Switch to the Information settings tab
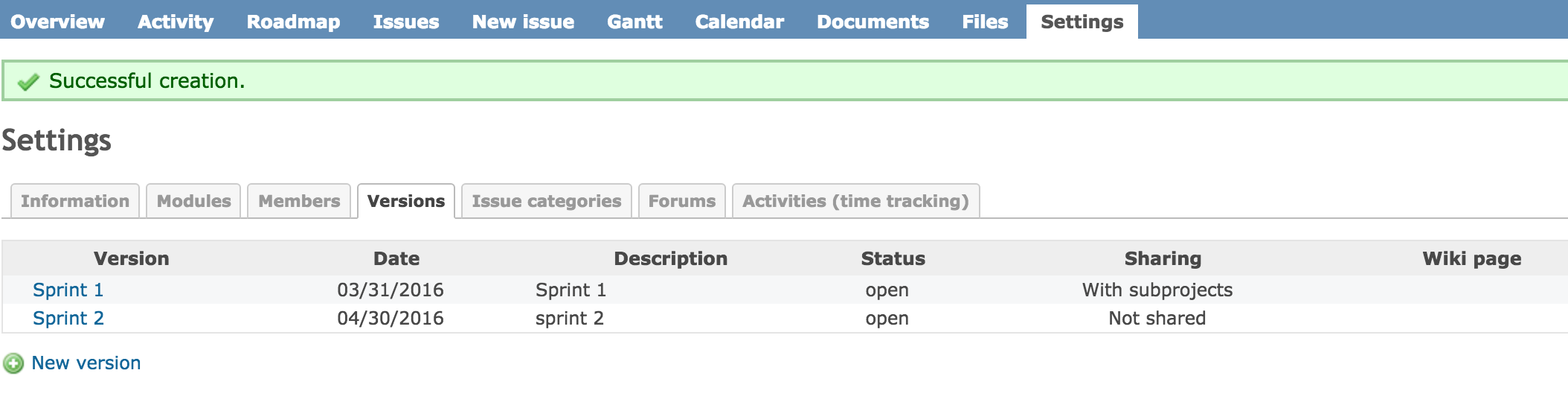Image resolution: width=1568 pixels, height=408 pixels. [x=75, y=201]
